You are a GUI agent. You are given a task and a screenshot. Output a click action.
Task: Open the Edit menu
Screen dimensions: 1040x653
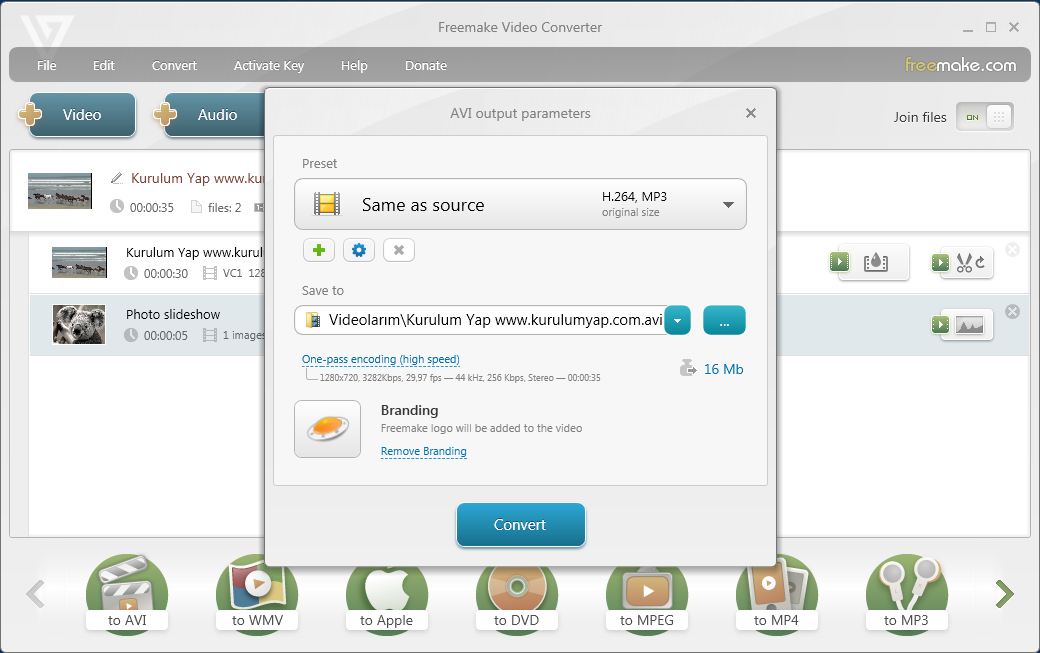(103, 66)
